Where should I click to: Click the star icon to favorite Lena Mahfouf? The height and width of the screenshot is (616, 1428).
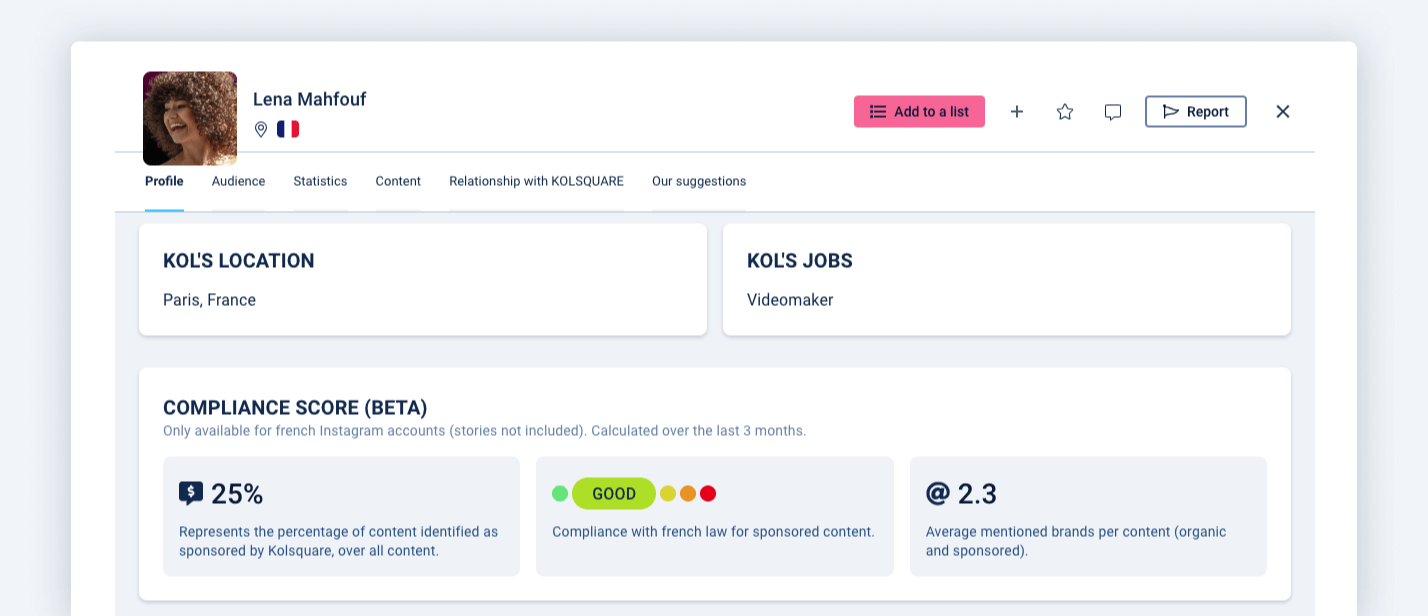pos(1064,111)
